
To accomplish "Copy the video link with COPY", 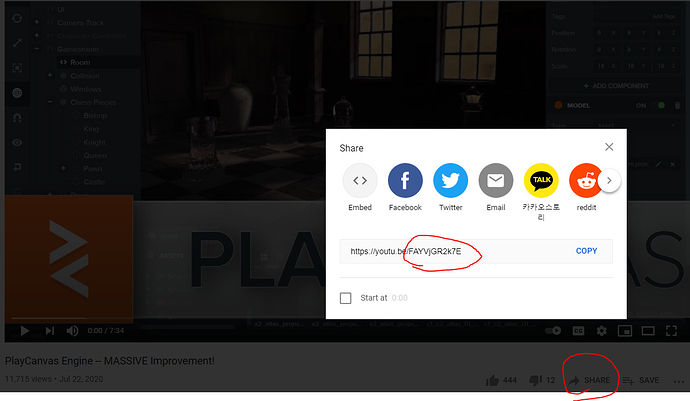I will pos(586,251).
